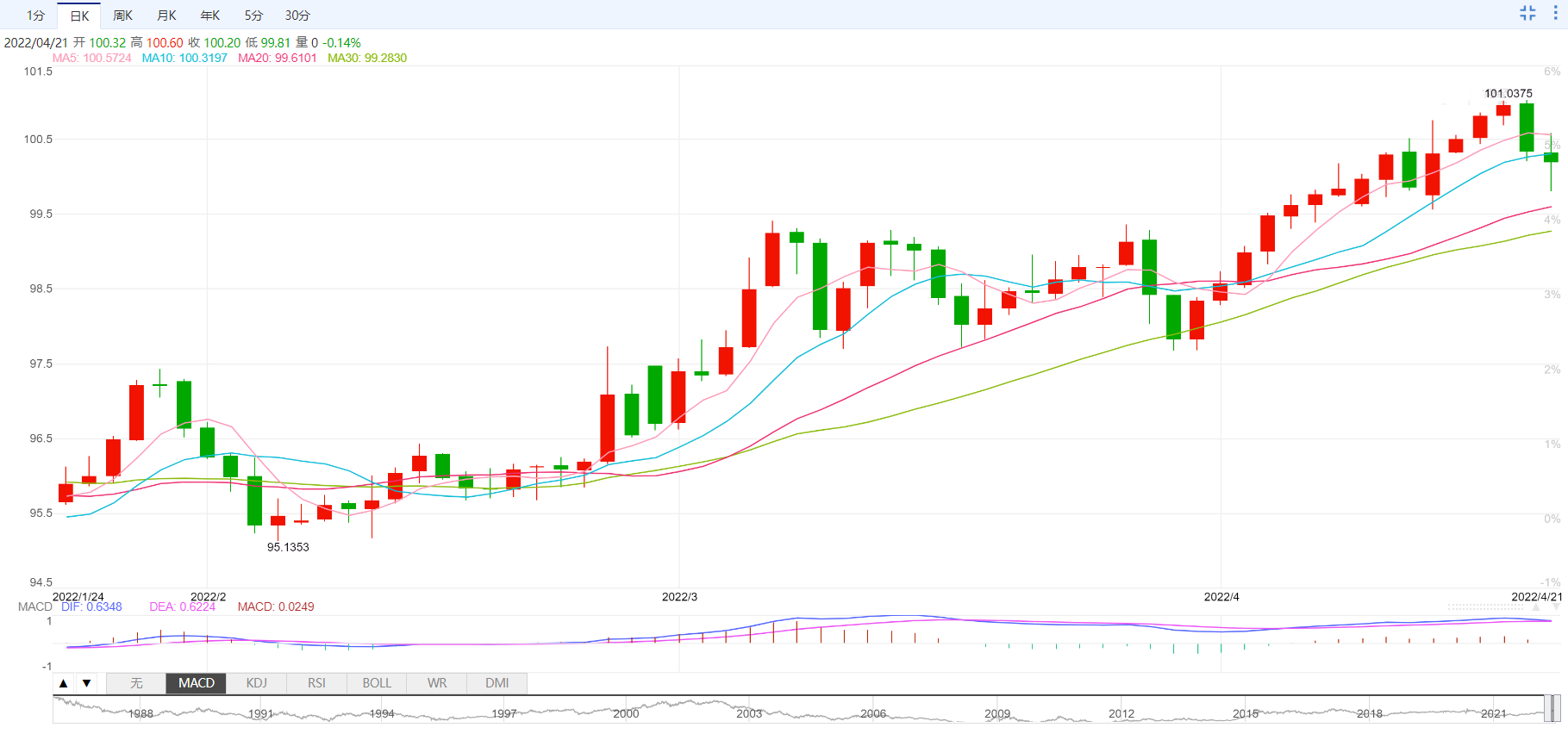Image resolution: width=1568 pixels, height=740 pixels.
Task: Switch indicator to RSI
Action: tap(316, 683)
